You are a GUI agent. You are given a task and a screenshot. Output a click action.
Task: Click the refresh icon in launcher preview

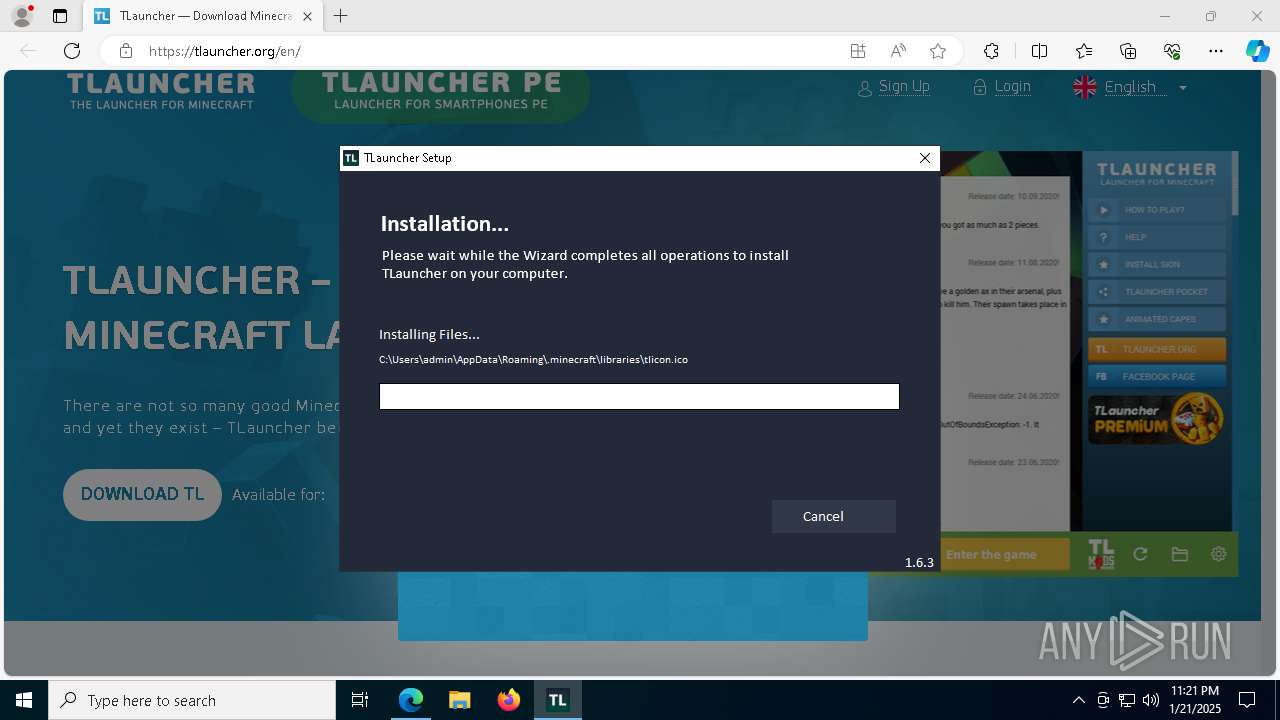pos(1140,554)
